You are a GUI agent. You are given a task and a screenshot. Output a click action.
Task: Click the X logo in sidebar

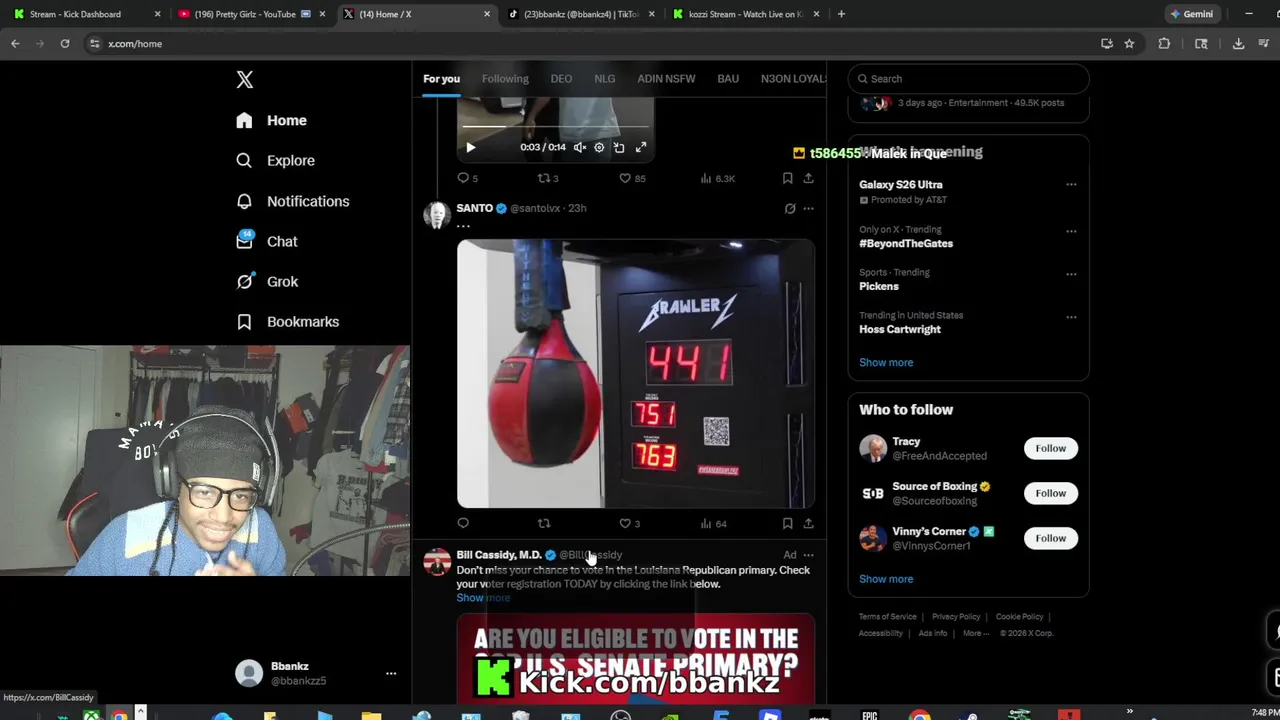pos(245,80)
